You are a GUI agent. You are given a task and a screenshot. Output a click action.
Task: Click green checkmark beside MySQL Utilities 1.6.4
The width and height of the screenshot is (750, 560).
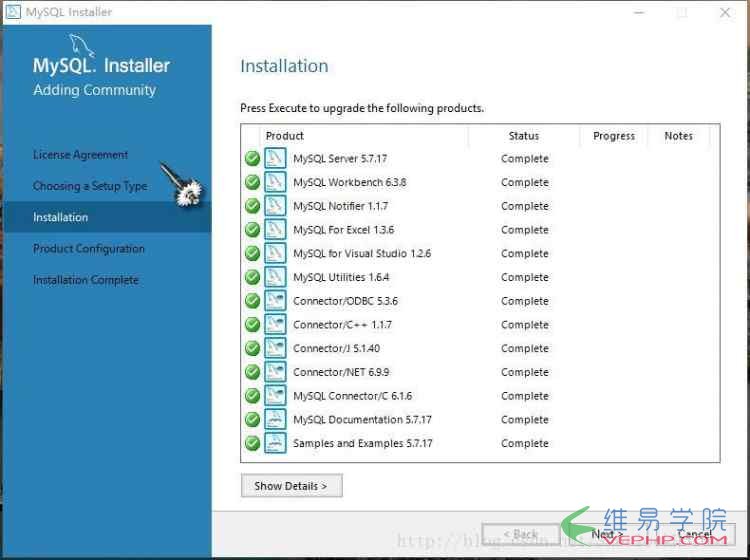point(252,277)
